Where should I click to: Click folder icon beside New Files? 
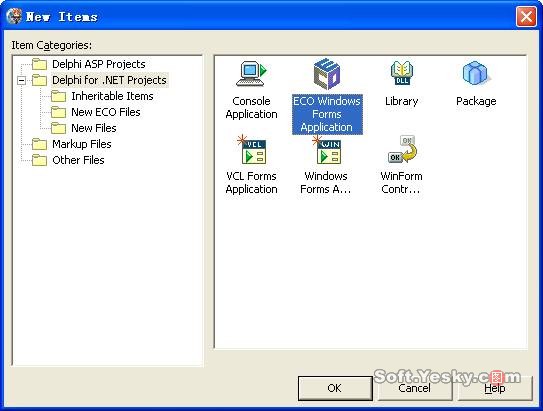pyautogui.click(x=58, y=128)
